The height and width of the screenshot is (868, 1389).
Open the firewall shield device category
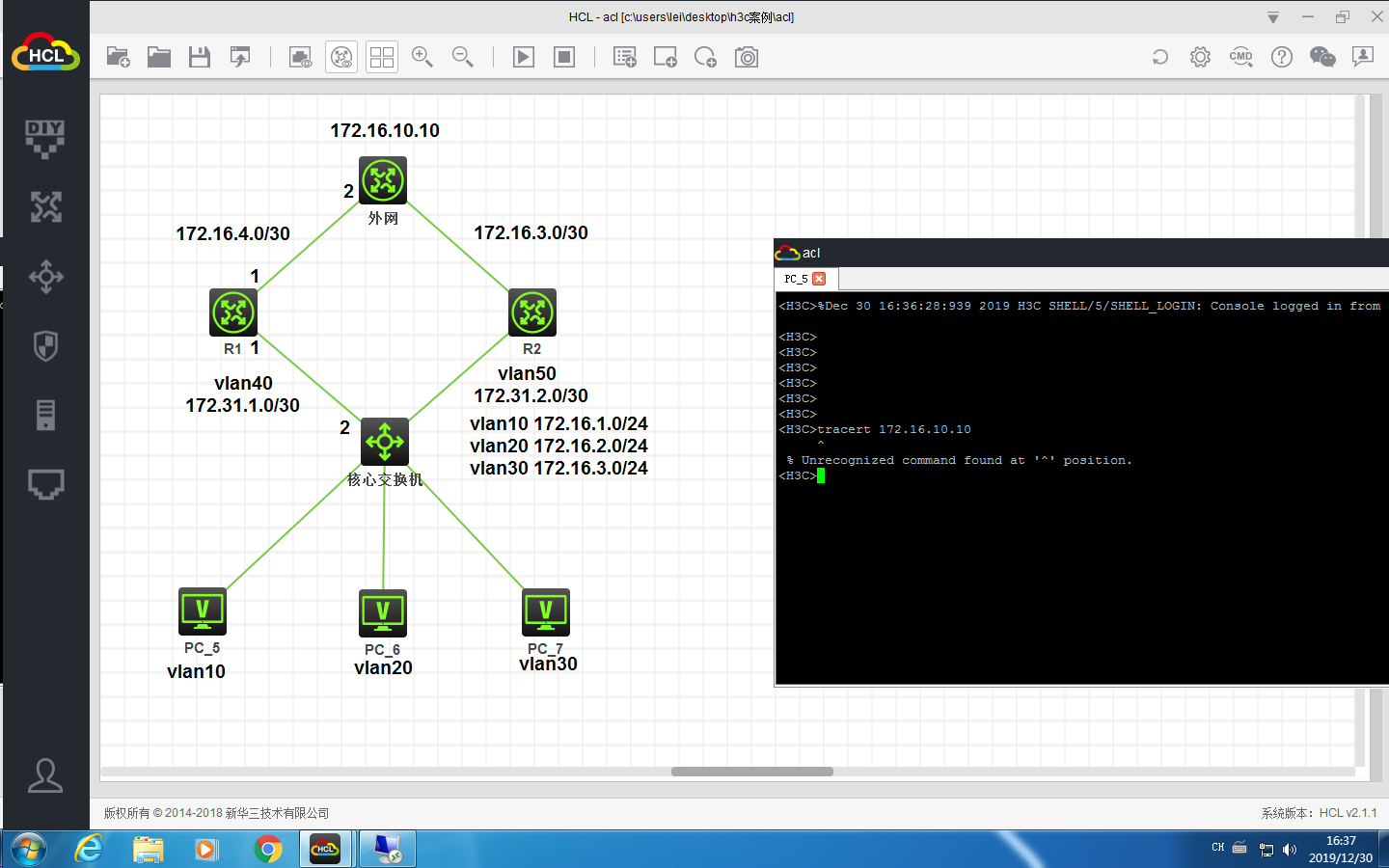[x=45, y=345]
